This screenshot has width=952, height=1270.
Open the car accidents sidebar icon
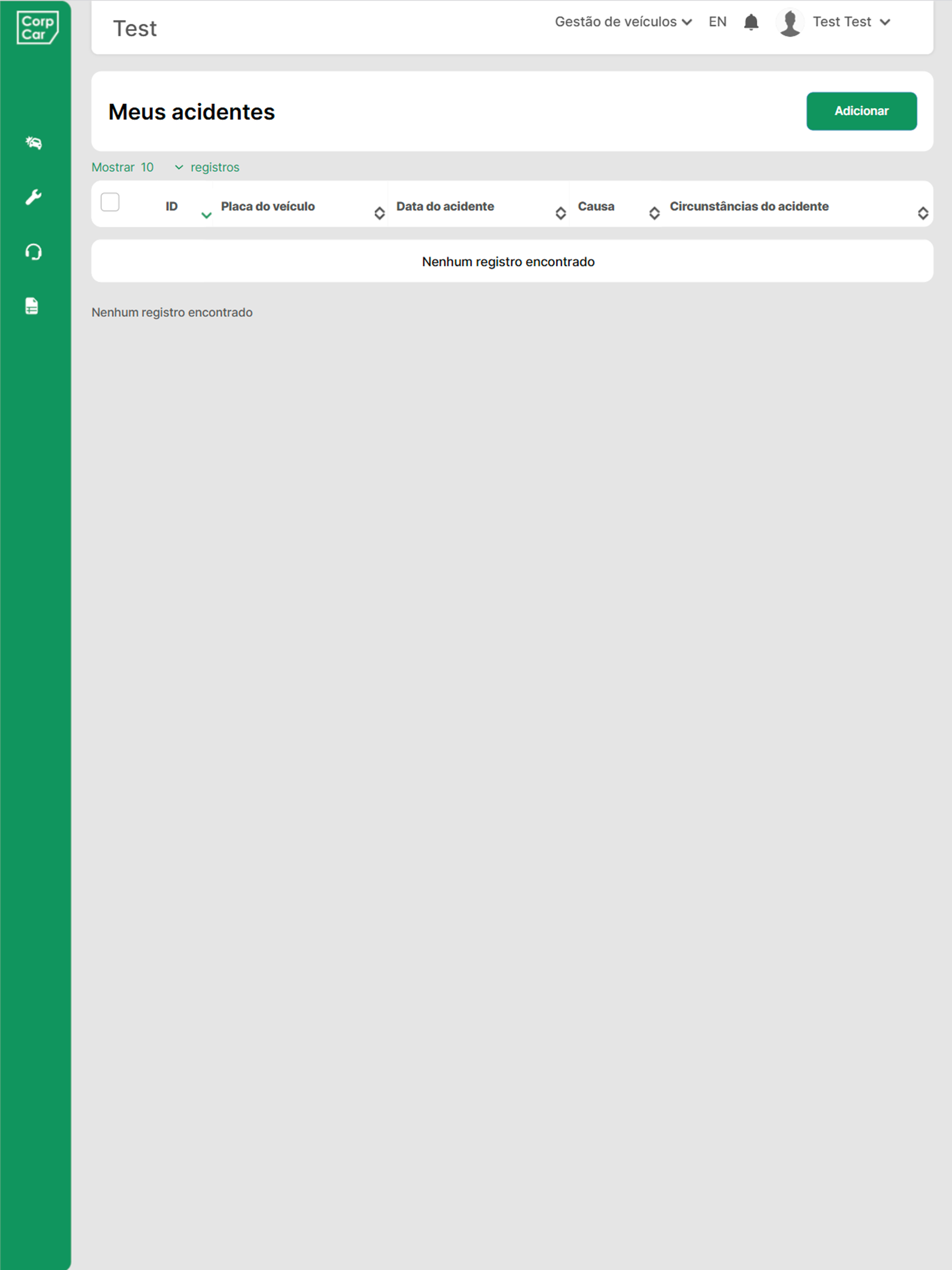[x=34, y=143]
